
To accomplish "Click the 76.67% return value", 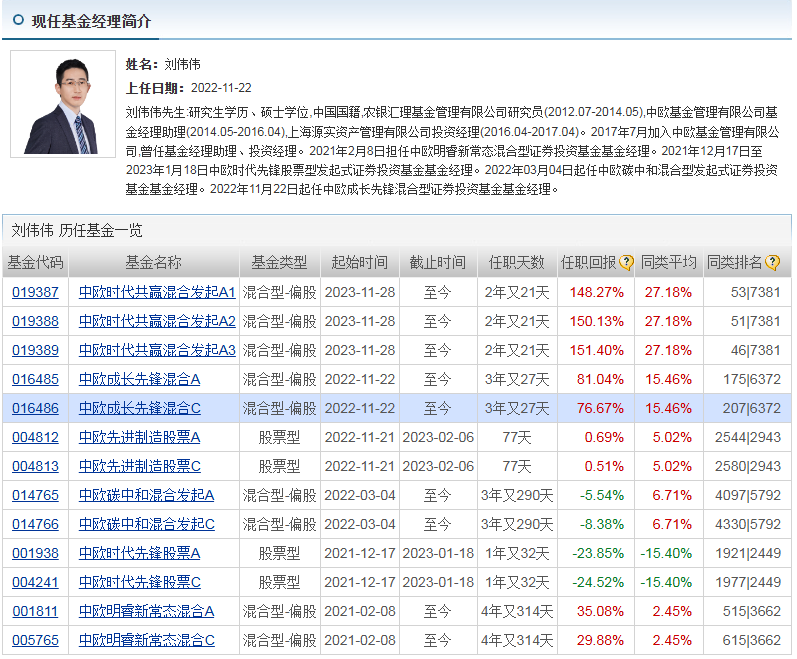I will [x=600, y=408].
